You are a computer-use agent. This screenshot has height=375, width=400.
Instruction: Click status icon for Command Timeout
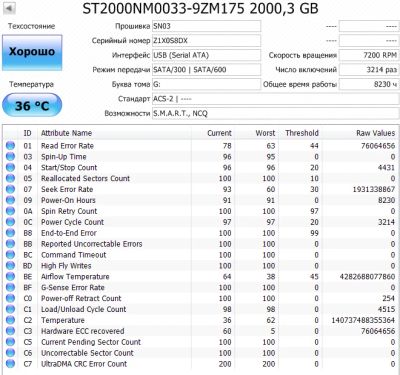pos(11,255)
